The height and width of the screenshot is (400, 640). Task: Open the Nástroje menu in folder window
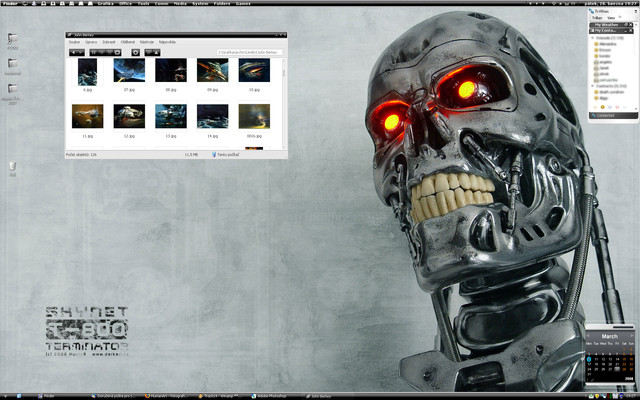coord(147,42)
